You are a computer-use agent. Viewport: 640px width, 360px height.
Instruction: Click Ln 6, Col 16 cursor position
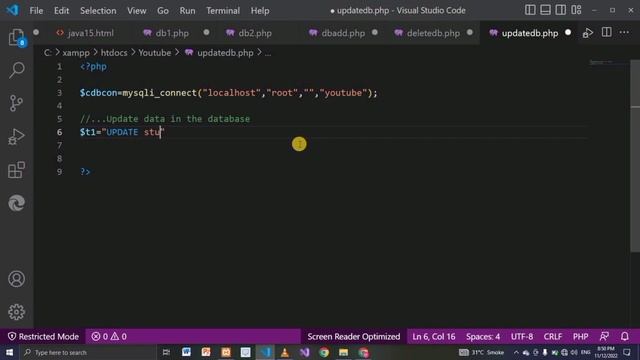[433, 337]
